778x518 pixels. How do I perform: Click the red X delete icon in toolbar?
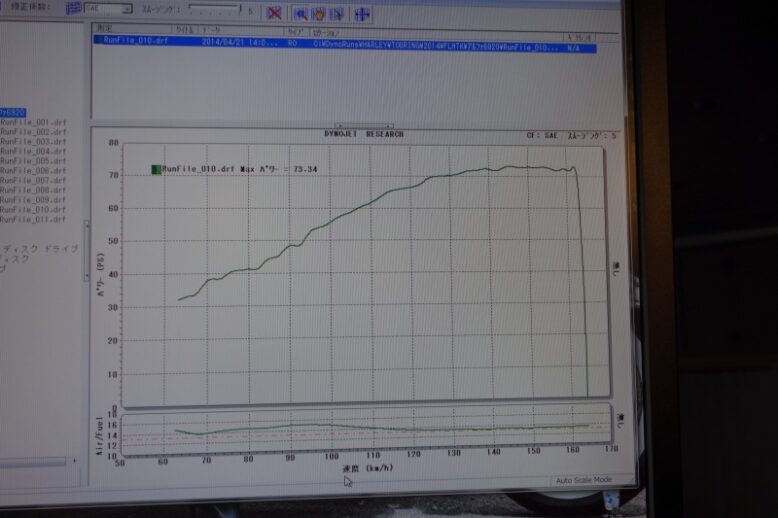click(x=274, y=13)
